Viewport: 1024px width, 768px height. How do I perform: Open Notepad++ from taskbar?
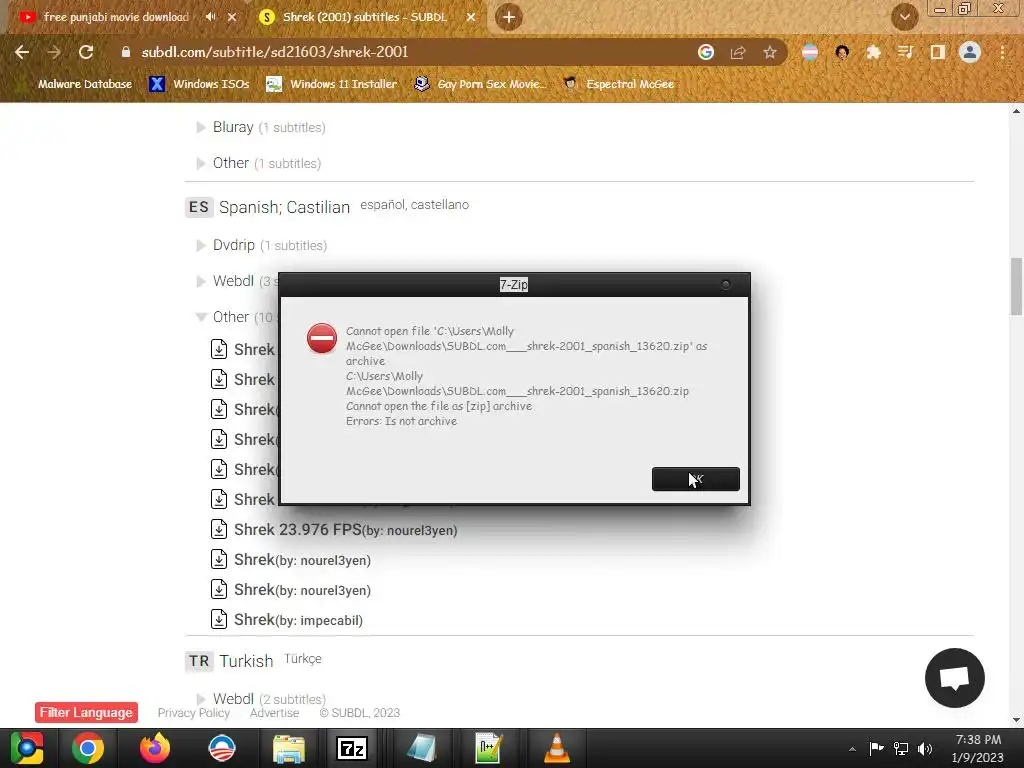489,748
